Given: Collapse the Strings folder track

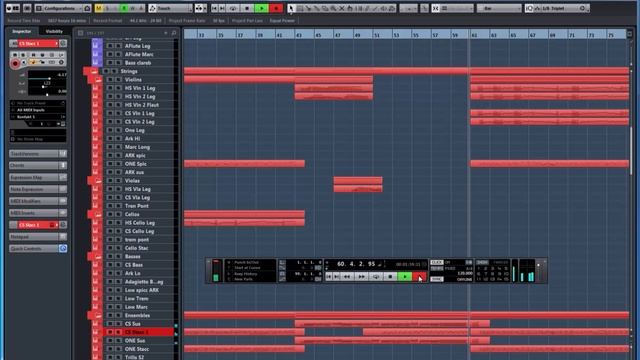Looking at the screenshot, I should 94,71.
